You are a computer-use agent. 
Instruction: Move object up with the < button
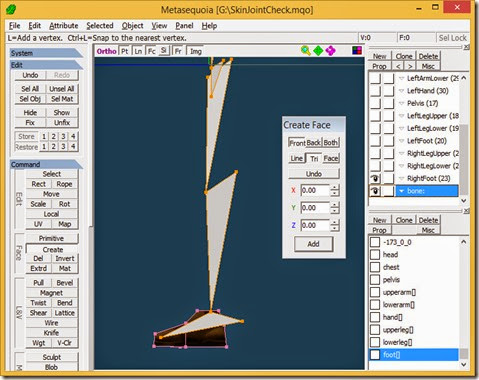[x=398, y=66]
